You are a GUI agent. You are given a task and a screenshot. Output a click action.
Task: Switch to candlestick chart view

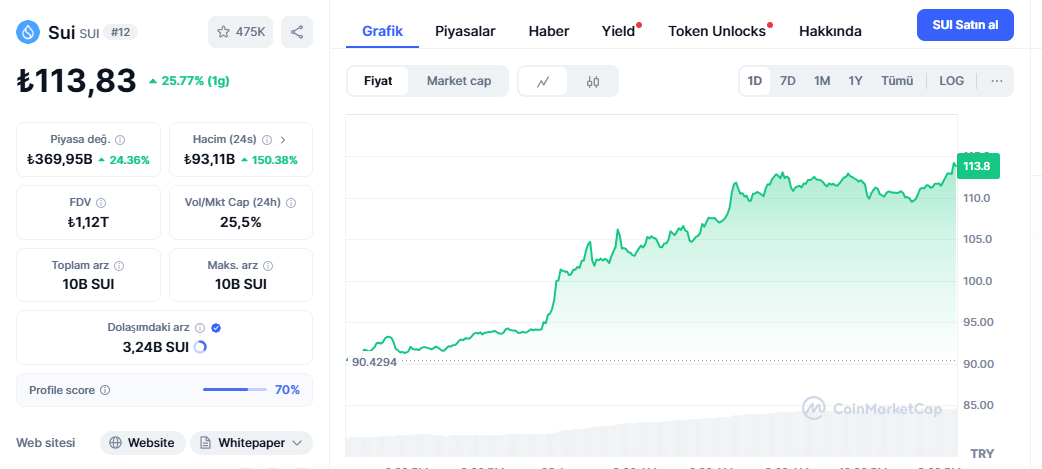coord(593,82)
